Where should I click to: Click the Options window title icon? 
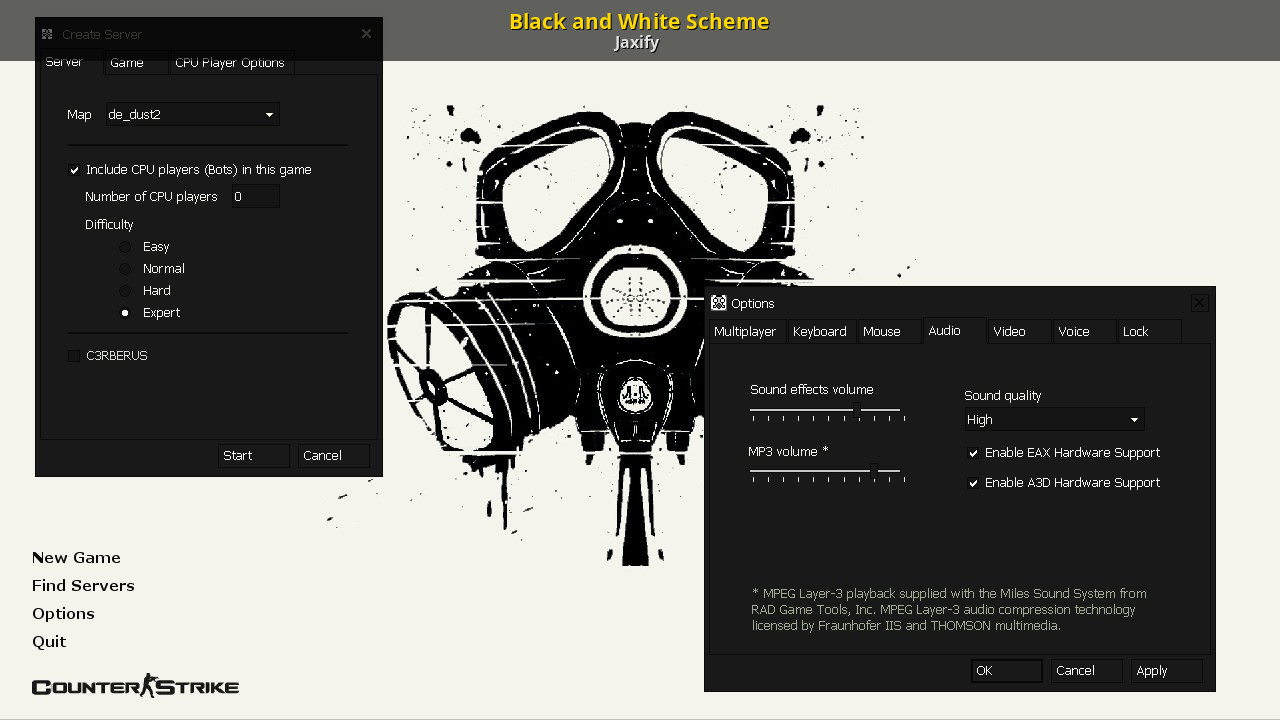(x=718, y=303)
